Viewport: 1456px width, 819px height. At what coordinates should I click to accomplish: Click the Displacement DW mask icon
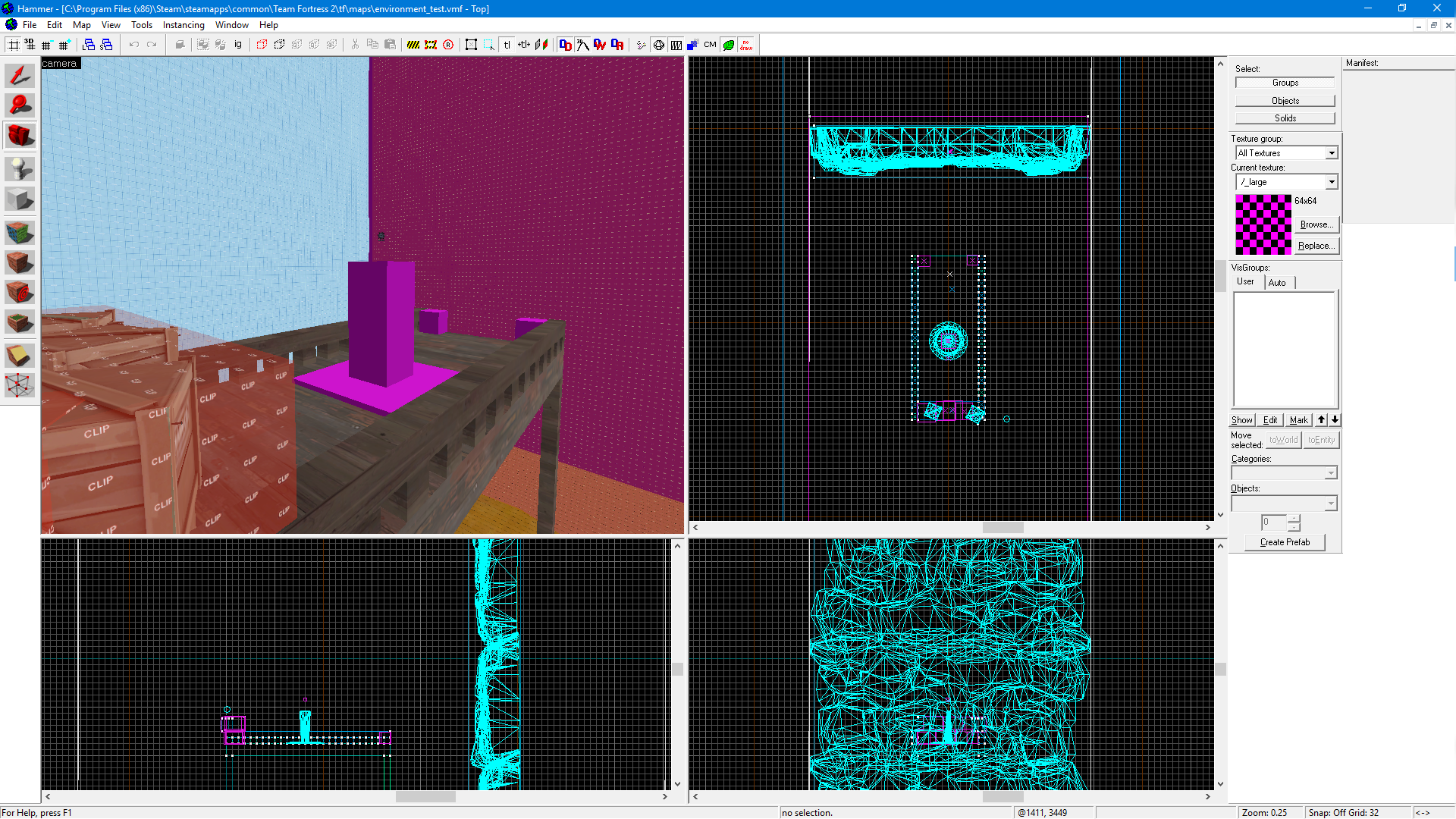[x=600, y=45]
